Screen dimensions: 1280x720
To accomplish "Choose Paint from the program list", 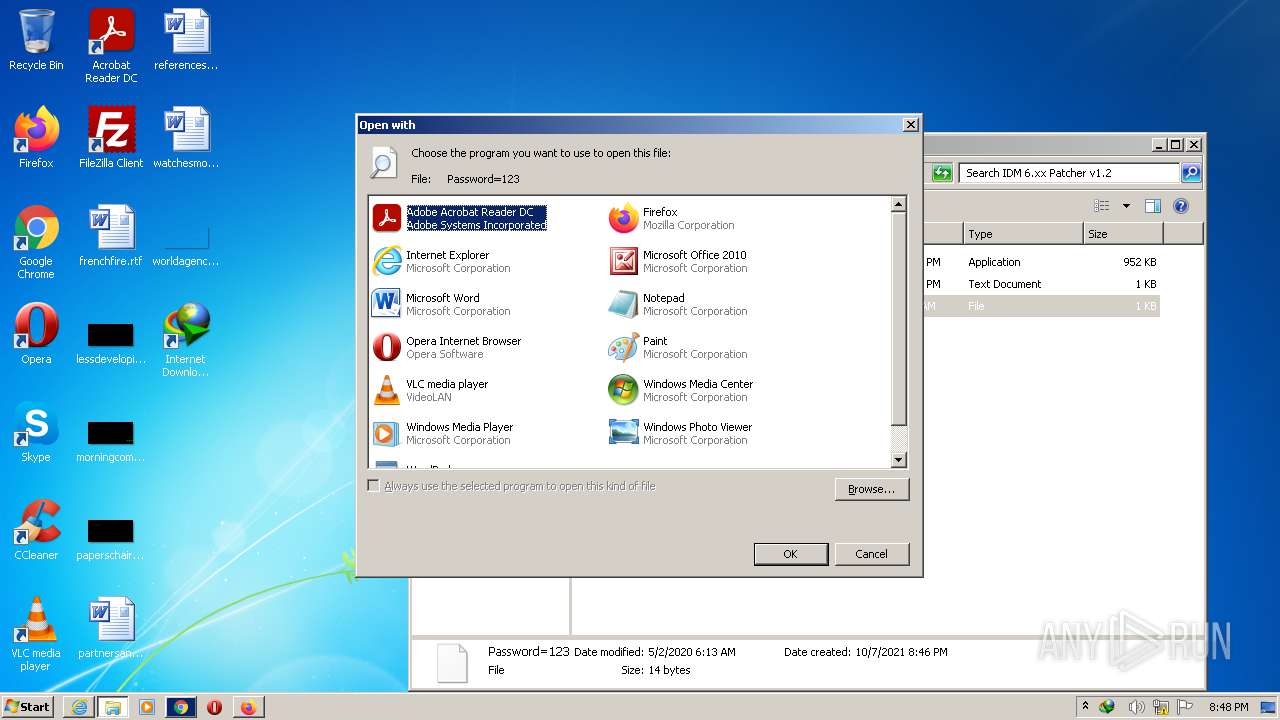I will tap(678, 347).
